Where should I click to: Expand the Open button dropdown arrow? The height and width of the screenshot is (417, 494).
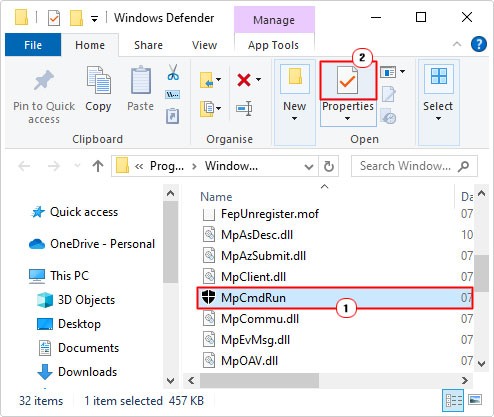(402, 71)
